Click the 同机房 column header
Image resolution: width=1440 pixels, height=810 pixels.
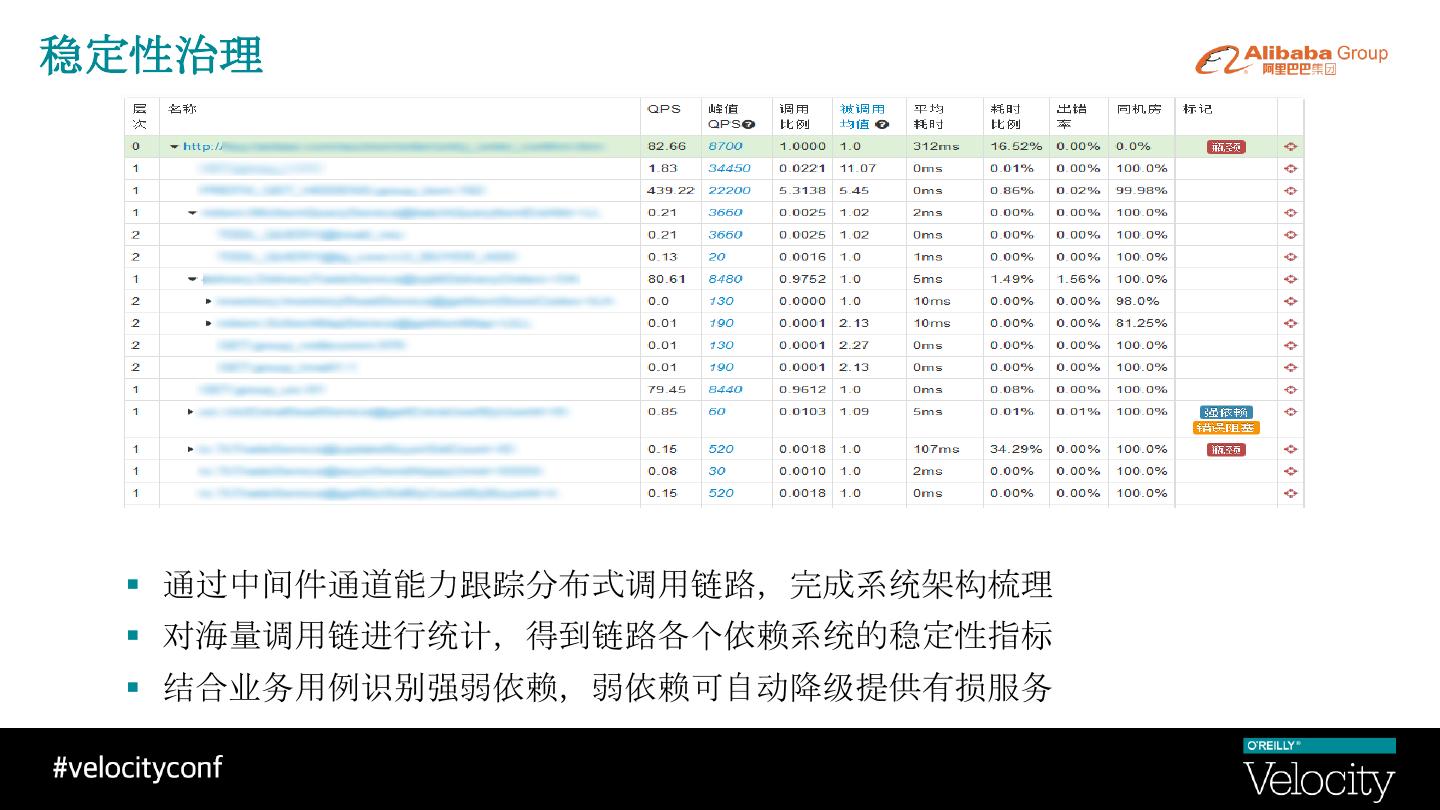tap(1138, 109)
